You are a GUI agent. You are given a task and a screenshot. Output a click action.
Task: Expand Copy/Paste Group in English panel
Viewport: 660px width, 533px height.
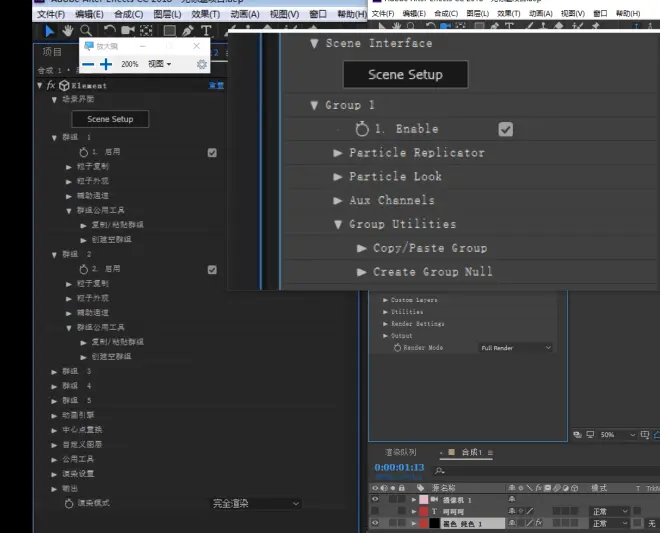(x=362, y=248)
